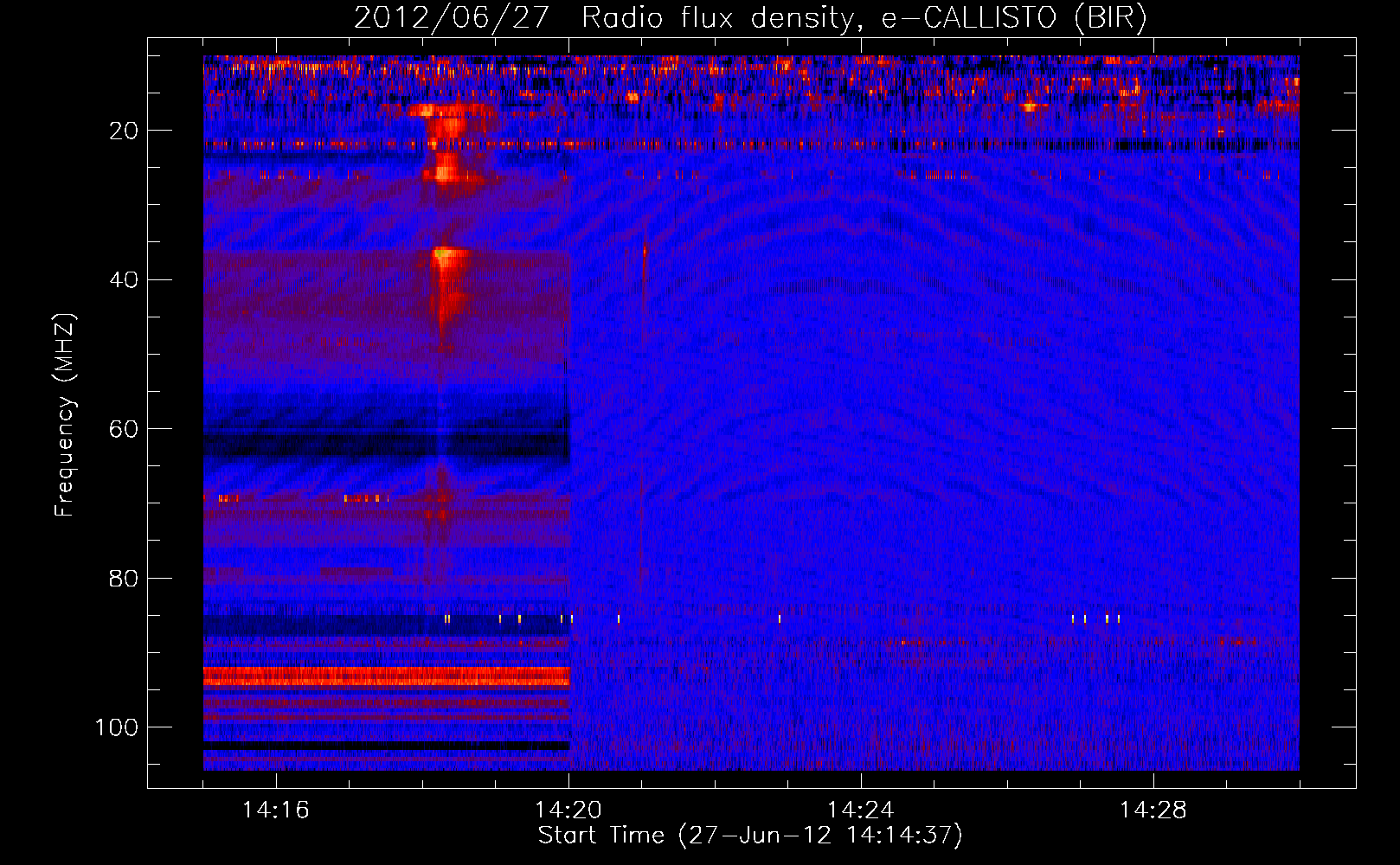Click the 'Start Time (27-Jun-12 14:14:37)' label
1400x865 pixels.
[x=750, y=836]
